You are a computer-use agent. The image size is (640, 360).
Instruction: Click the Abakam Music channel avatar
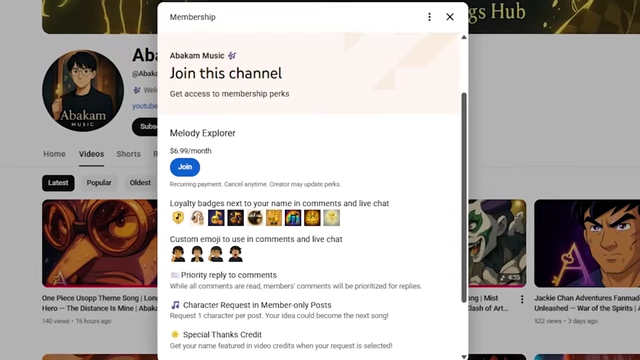pyautogui.click(x=83, y=91)
